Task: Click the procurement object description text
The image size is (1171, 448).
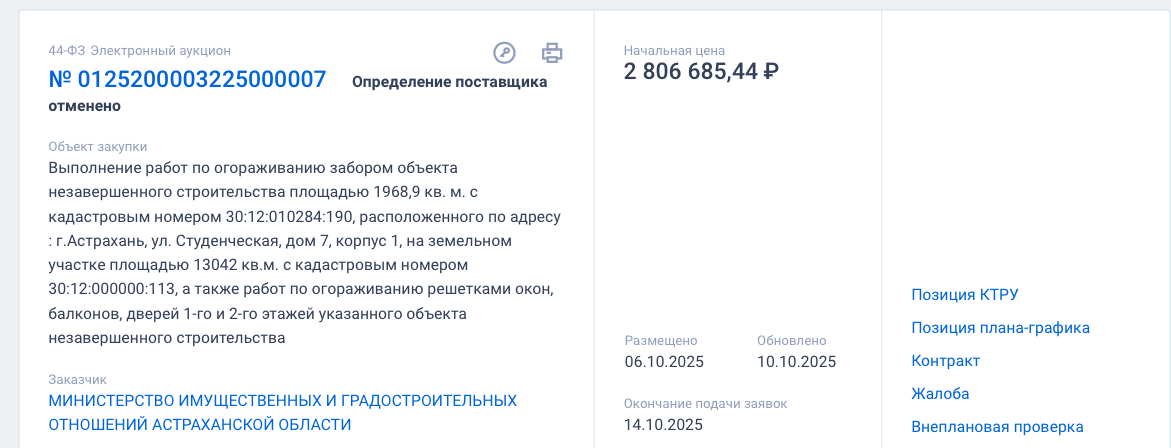Action: pos(305,252)
